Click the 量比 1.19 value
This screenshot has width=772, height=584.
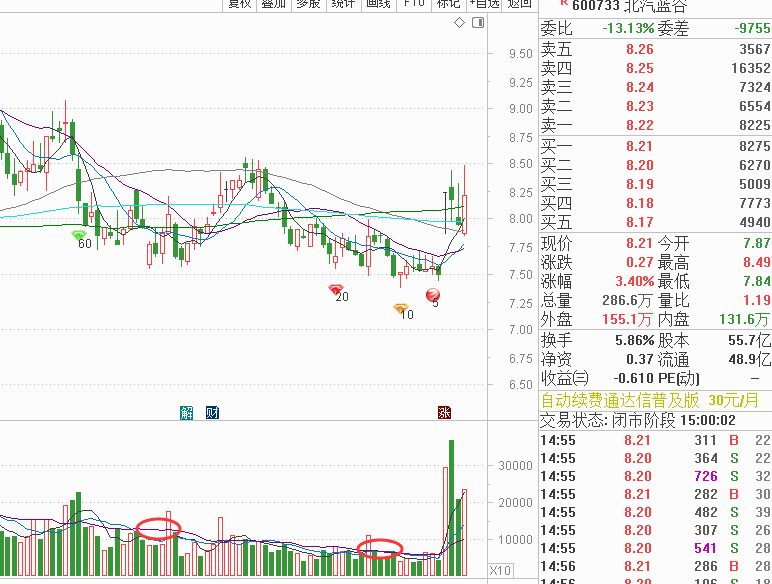pos(757,300)
